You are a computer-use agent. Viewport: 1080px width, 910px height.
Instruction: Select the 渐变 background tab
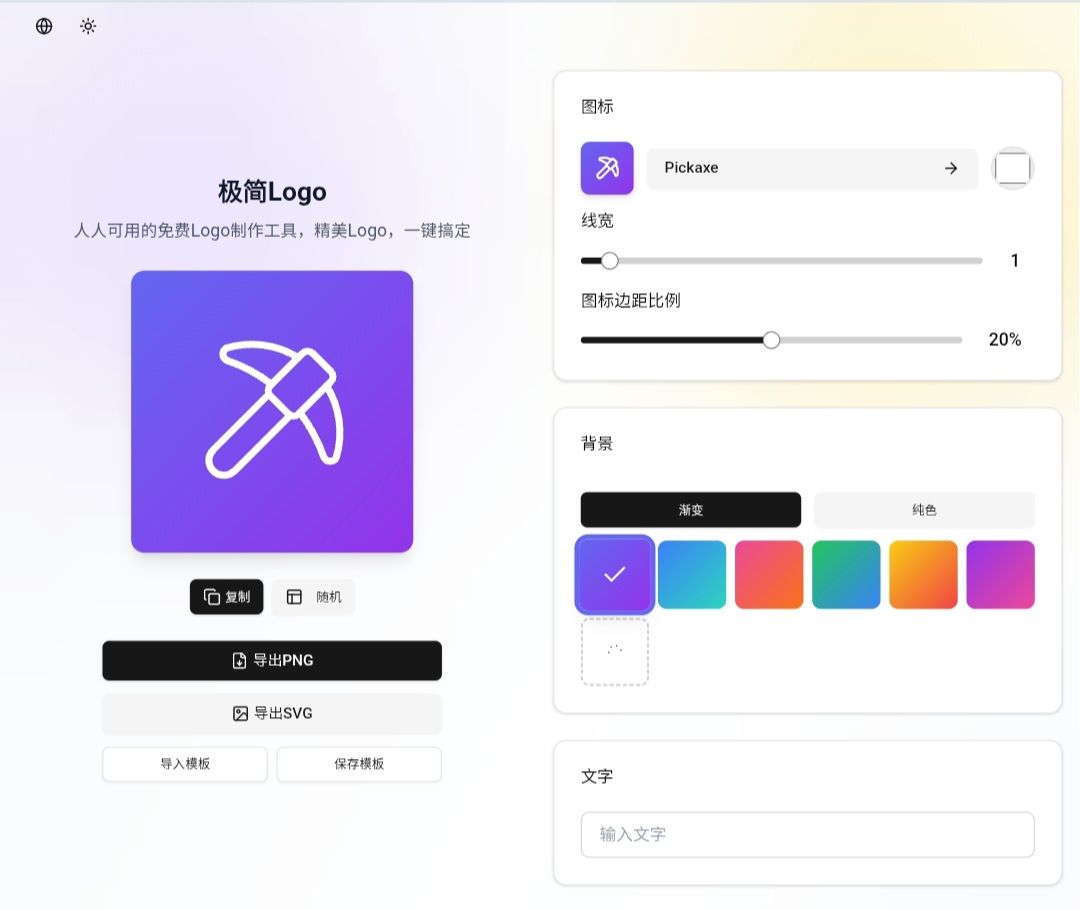[x=690, y=510]
